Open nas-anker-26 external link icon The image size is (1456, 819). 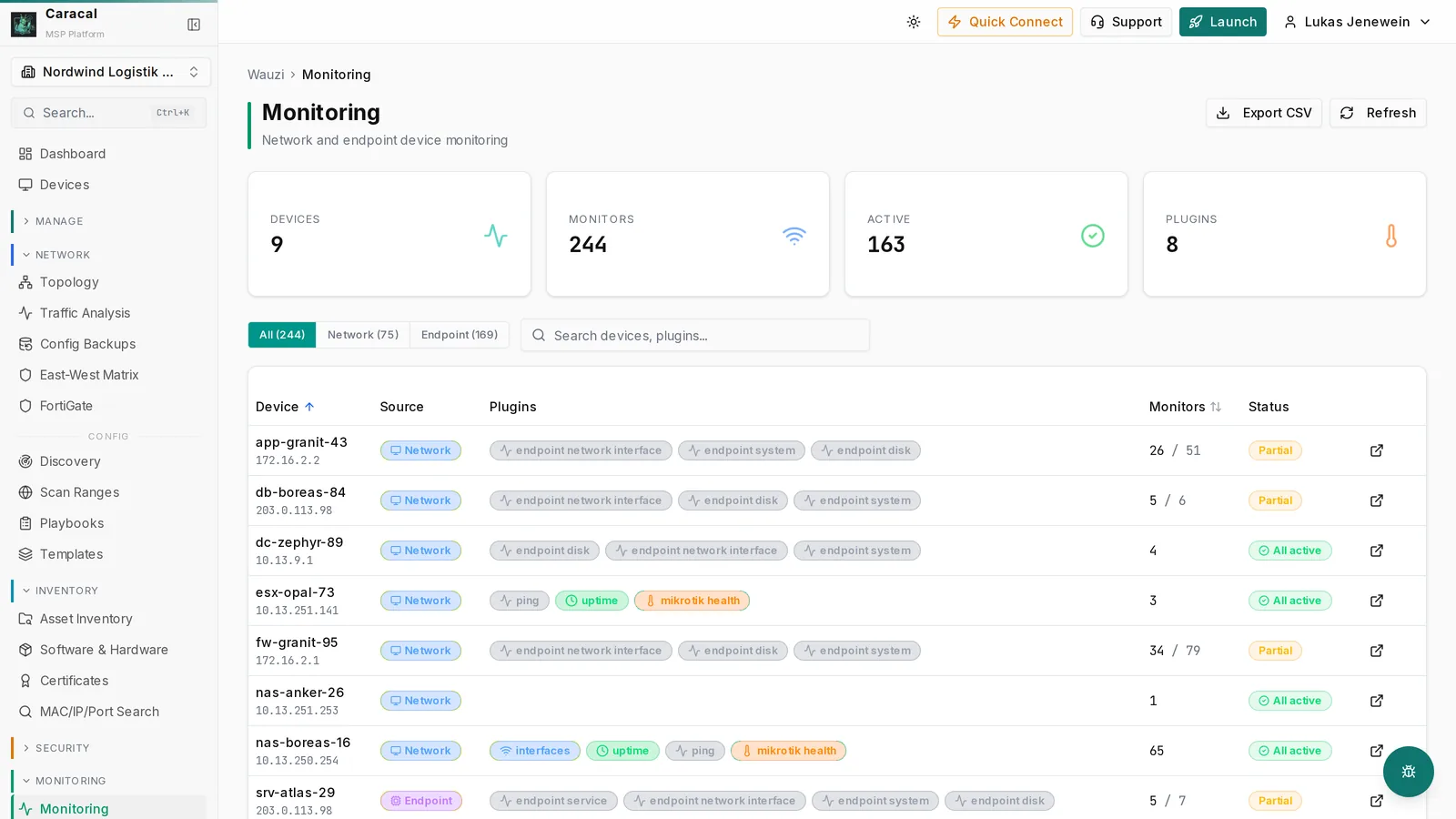pos(1377,701)
